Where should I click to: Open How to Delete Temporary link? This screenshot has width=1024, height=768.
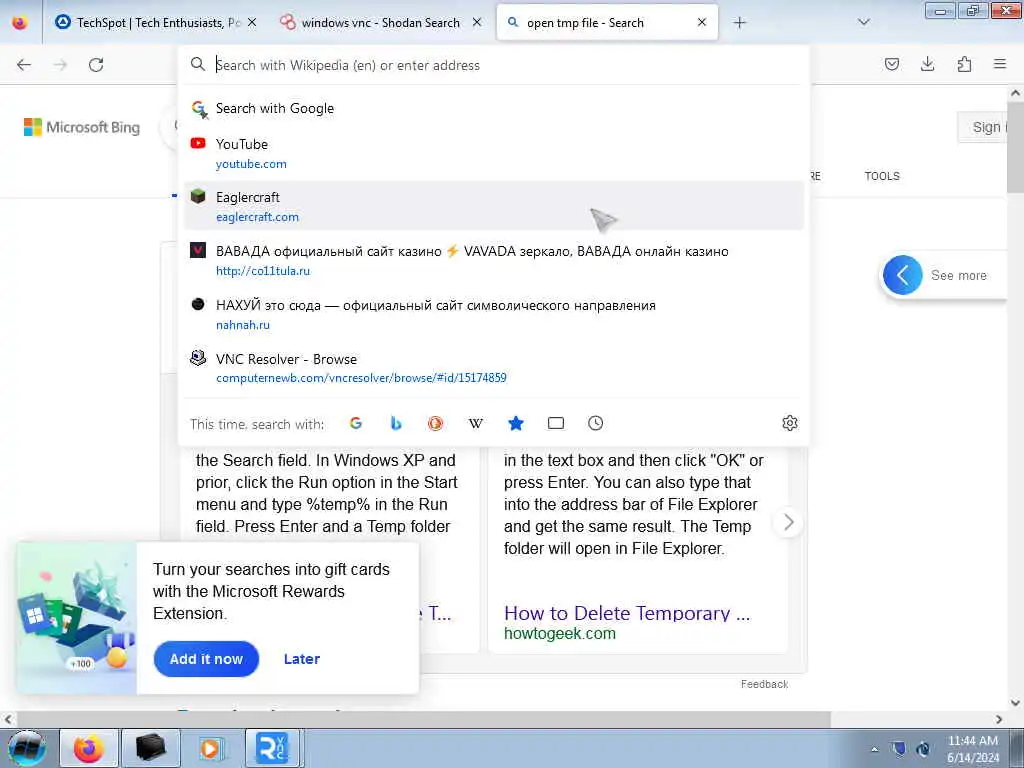pyautogui.click(x=627, y=613)
